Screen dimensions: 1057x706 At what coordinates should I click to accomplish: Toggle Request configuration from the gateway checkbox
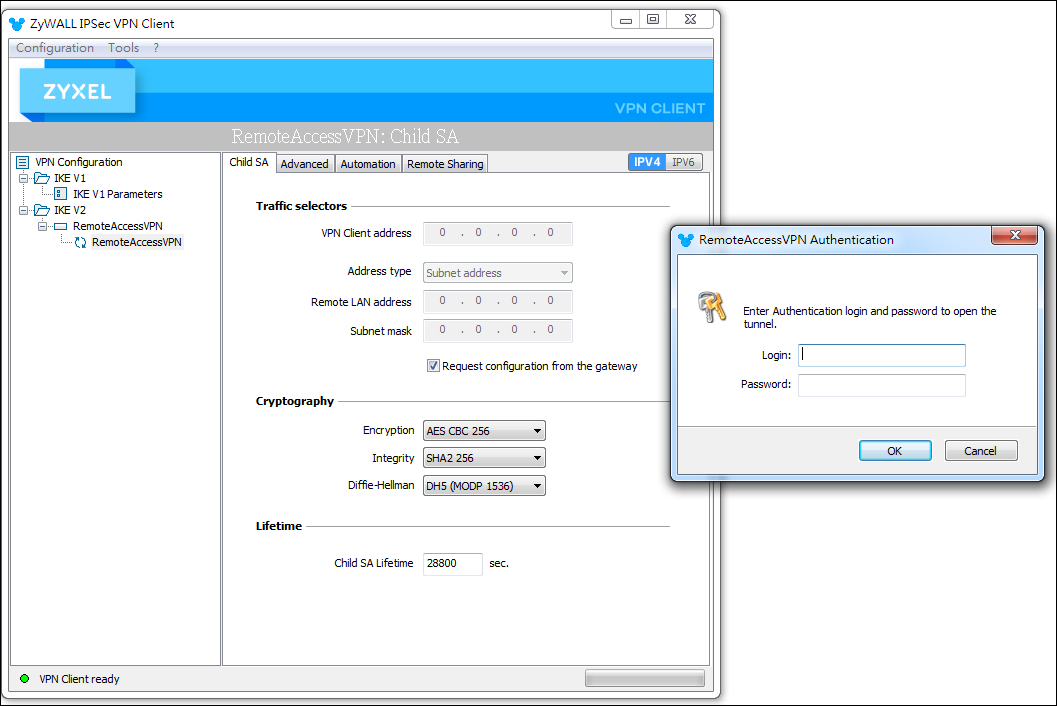click(x=433, y=365)
